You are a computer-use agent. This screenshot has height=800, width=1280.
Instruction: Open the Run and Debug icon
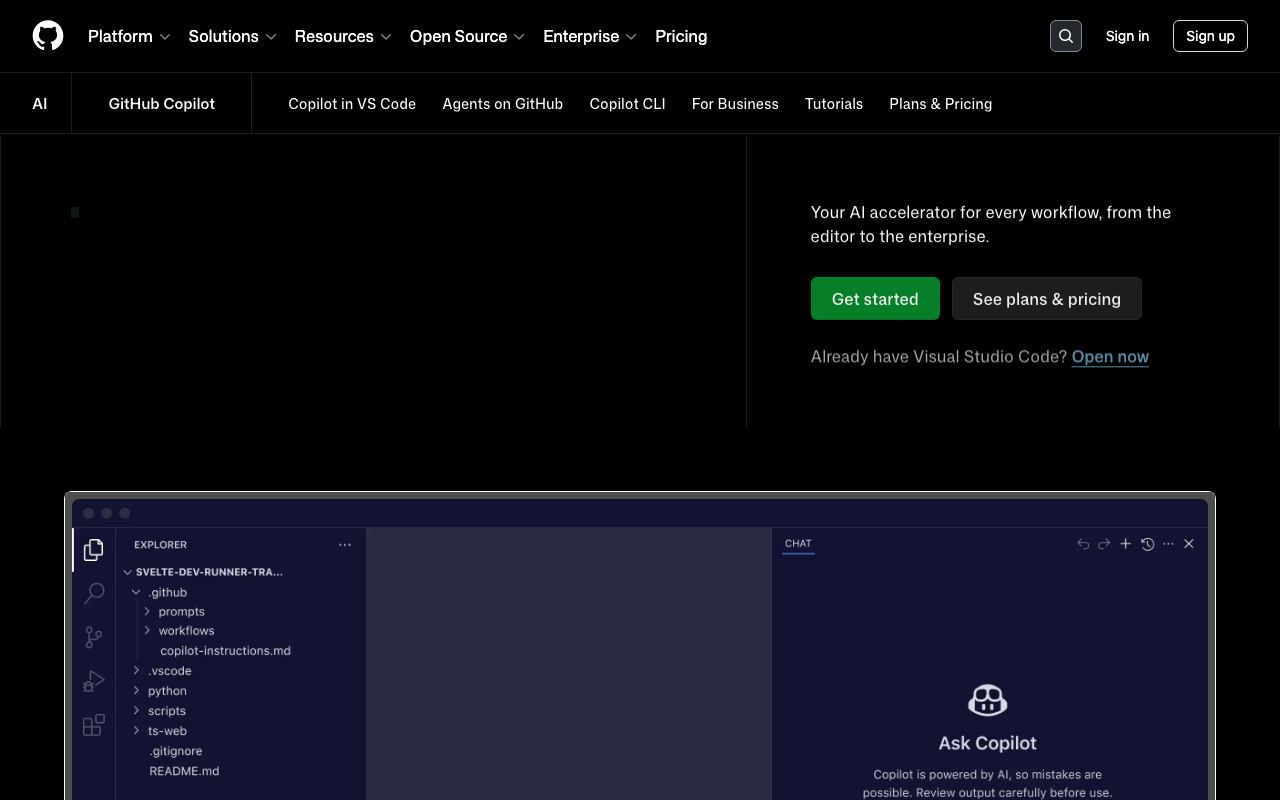tap(94, 681)
